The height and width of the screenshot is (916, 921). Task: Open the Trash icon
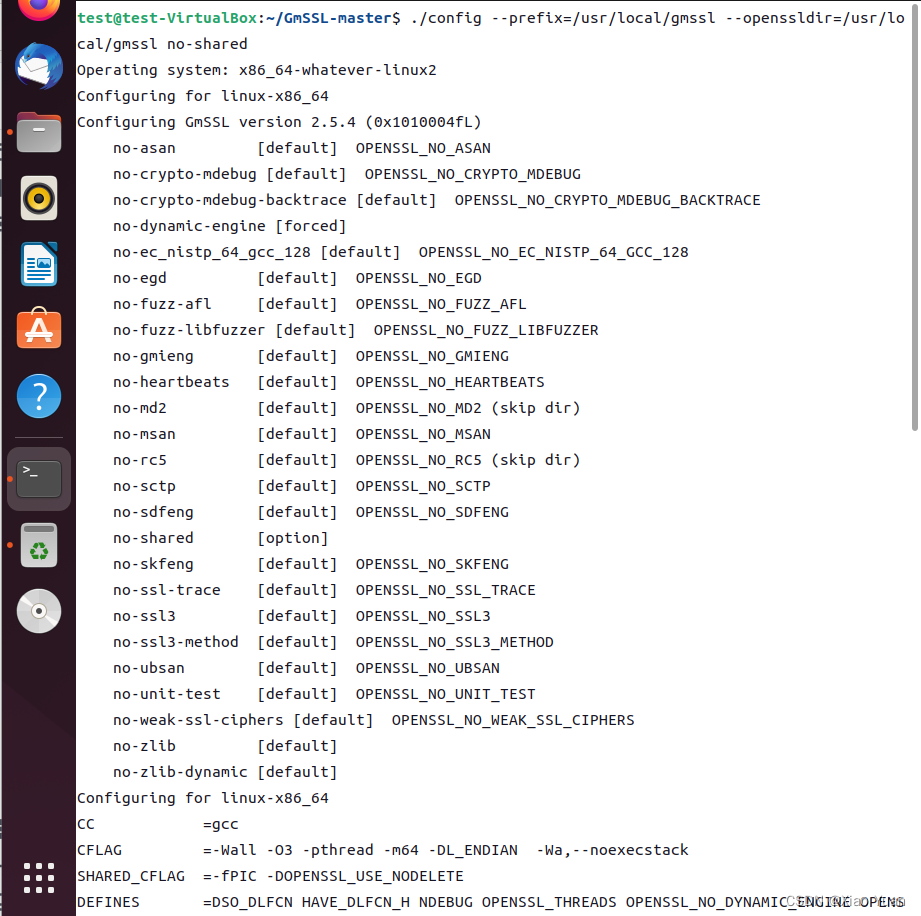pos(39,545)
